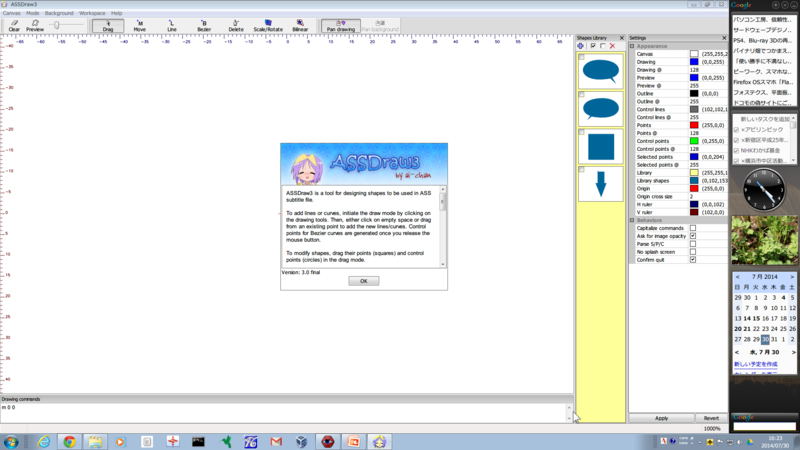Close the Shapes Library panel
The image size is (800, 450).
pyautogui.click(x=621, y=38)
